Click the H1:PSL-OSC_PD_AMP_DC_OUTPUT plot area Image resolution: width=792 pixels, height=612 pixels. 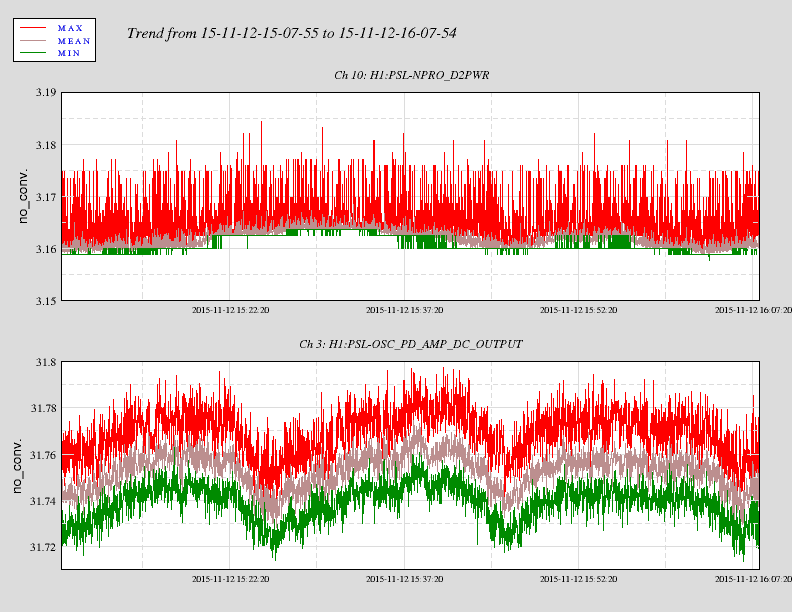[x=410, y=466]
